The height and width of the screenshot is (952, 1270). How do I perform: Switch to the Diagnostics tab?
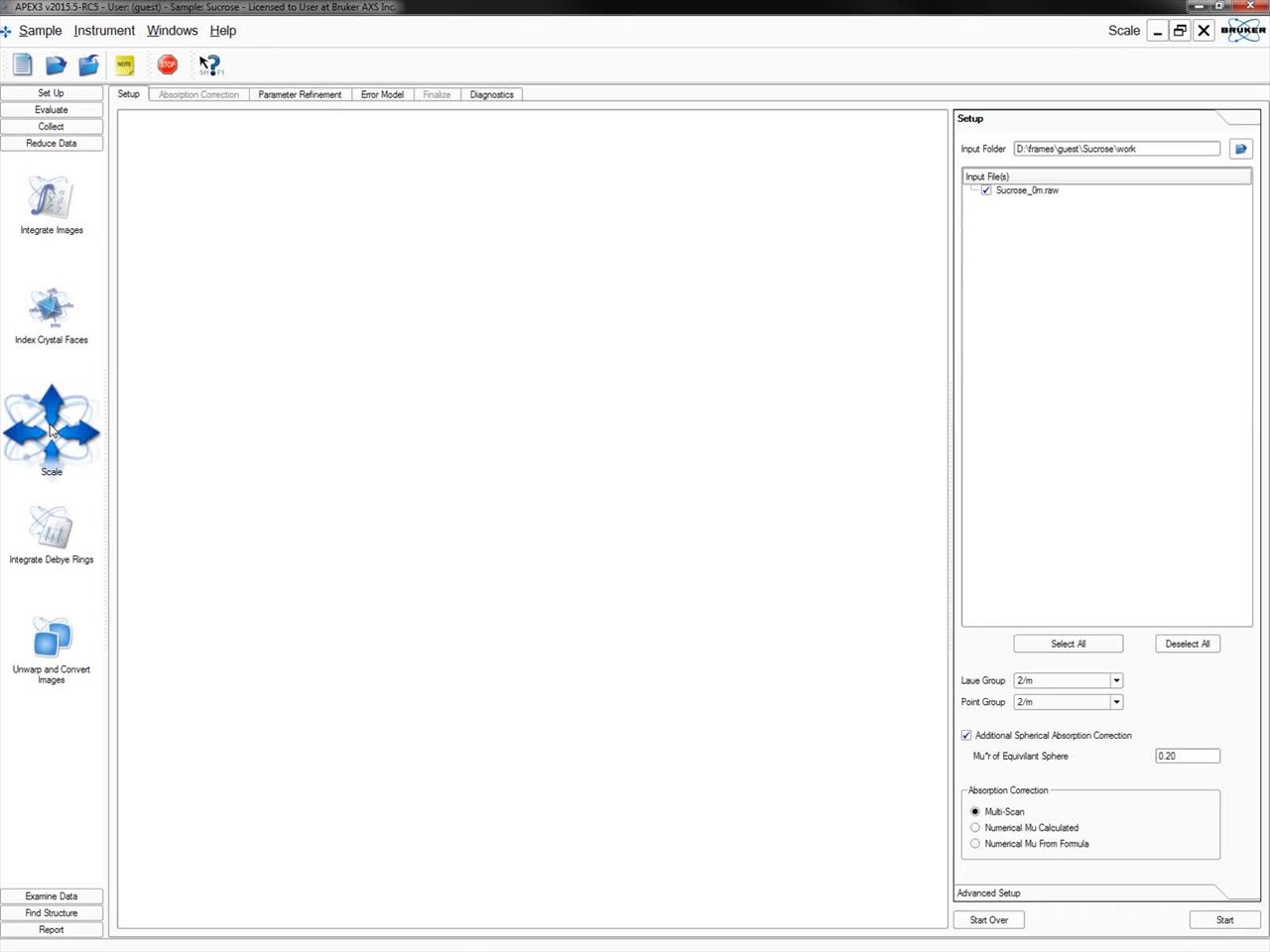pos(492,95)
